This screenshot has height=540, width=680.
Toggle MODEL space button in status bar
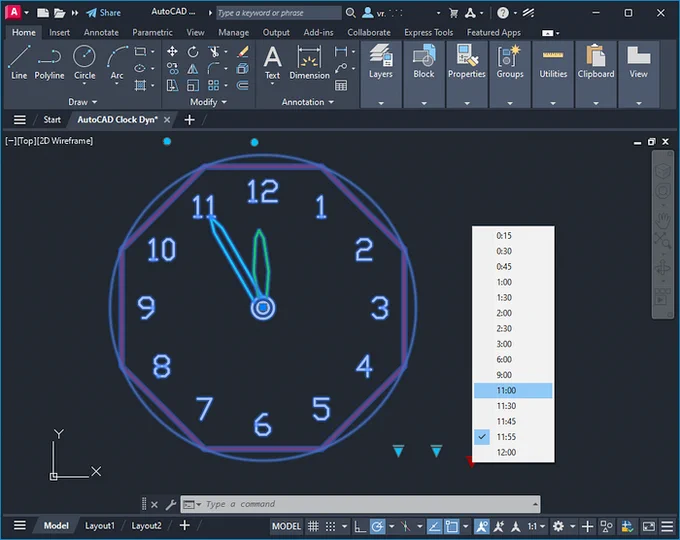pyautogui.click(x=286, y=527)
